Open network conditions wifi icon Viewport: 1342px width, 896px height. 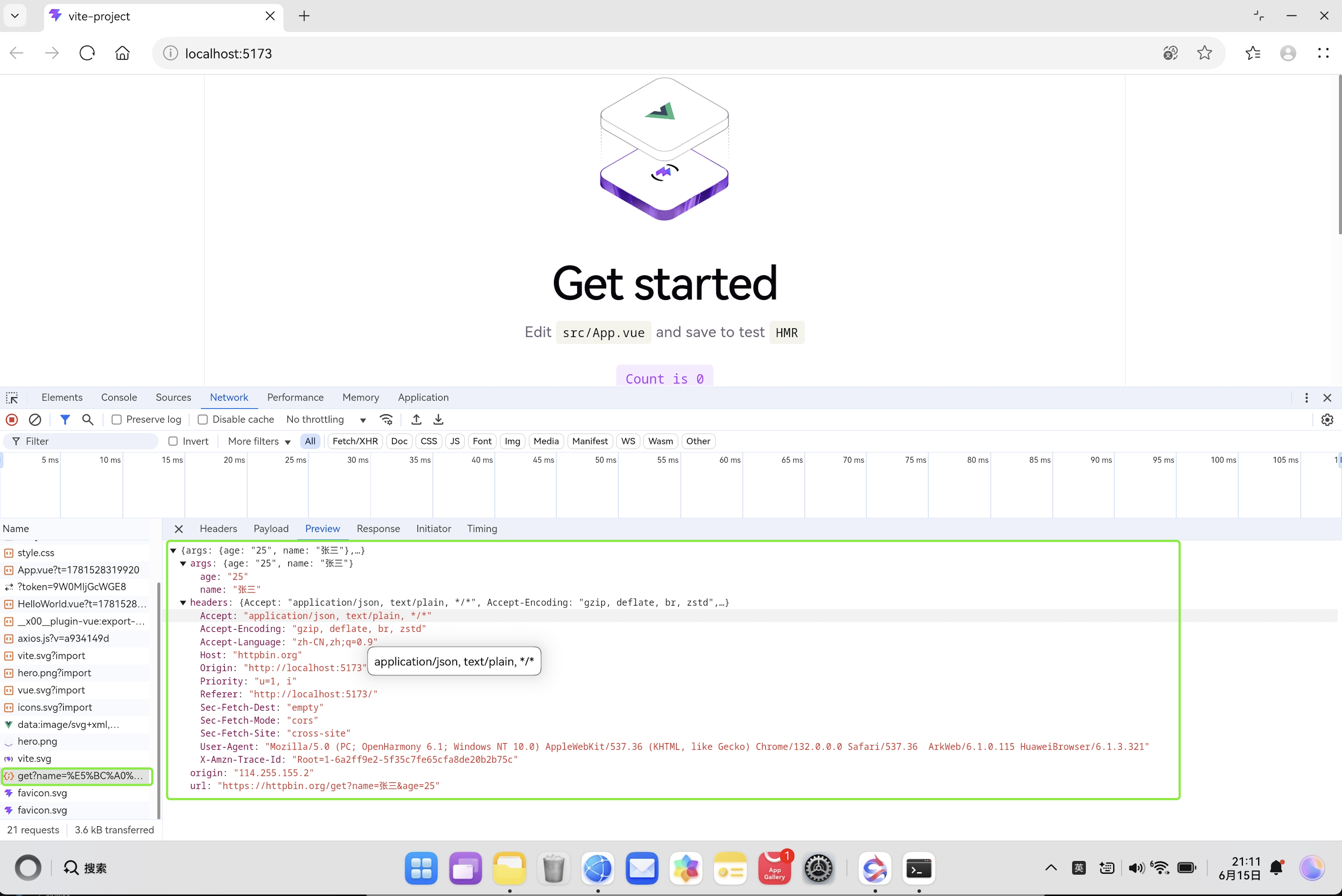(387, 419)
